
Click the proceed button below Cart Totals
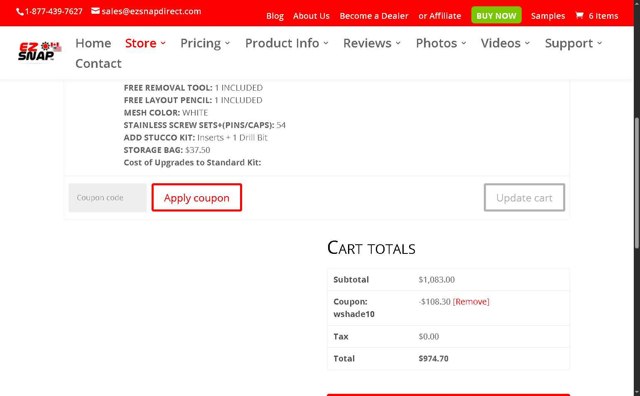(x=448, y=395)
